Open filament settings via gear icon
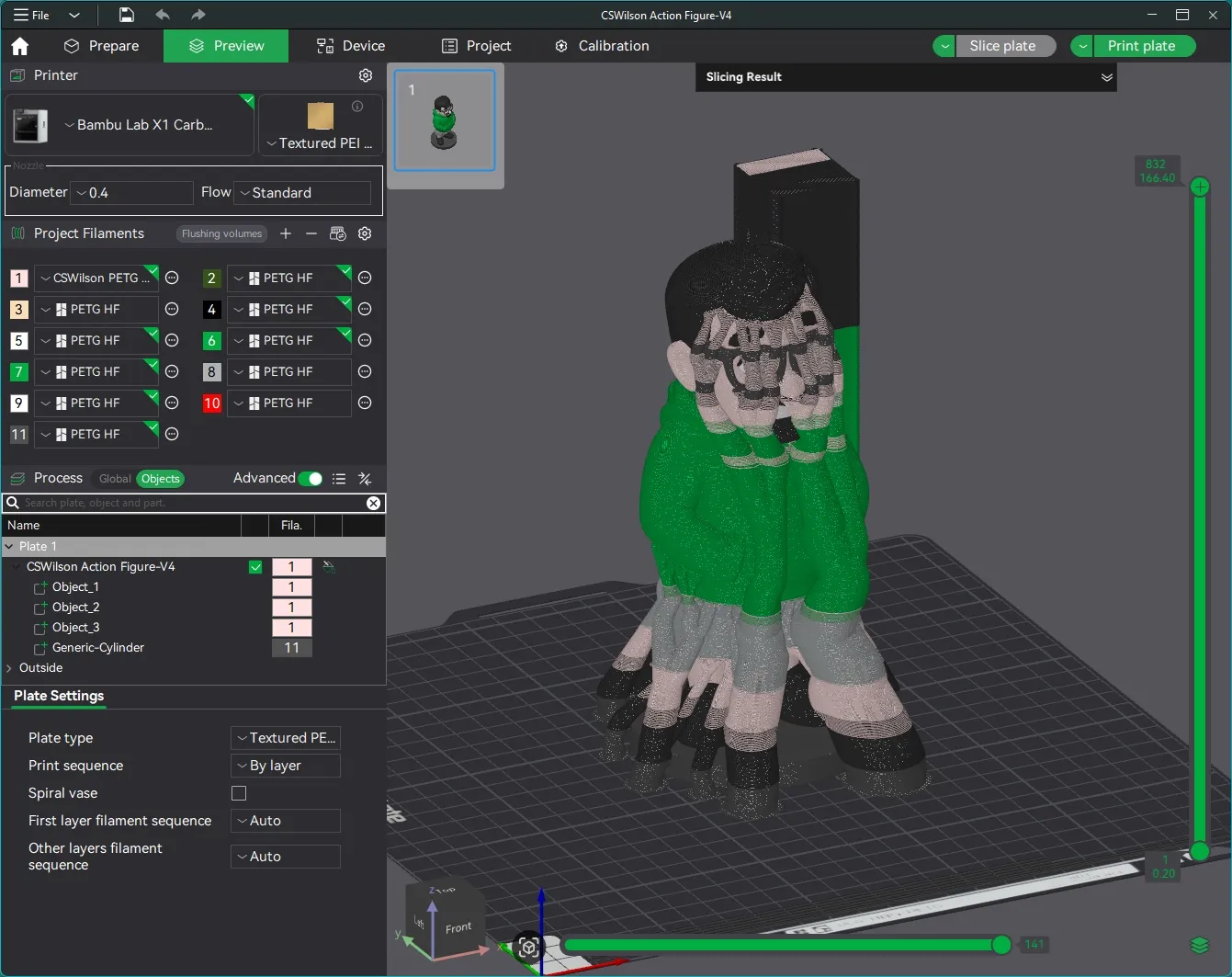1232x977 pixels. pyautogui.click(x=364, y=233)
